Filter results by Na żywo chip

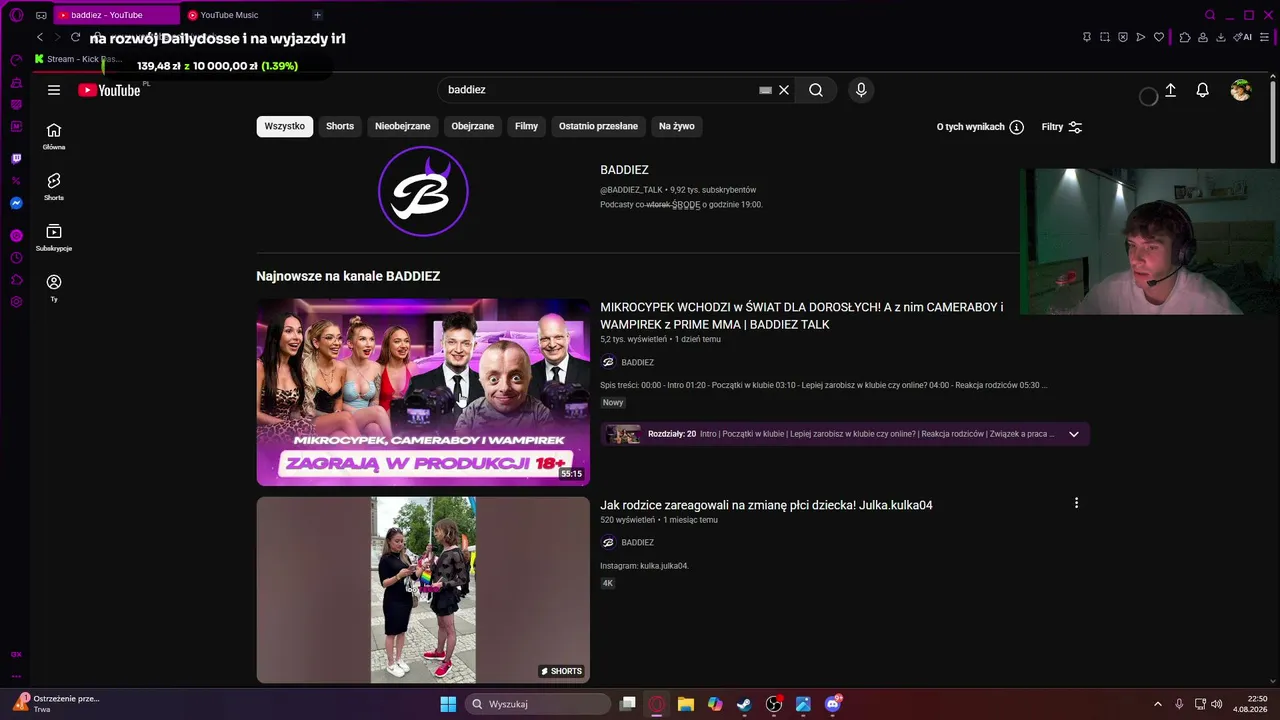pos(677,127)
